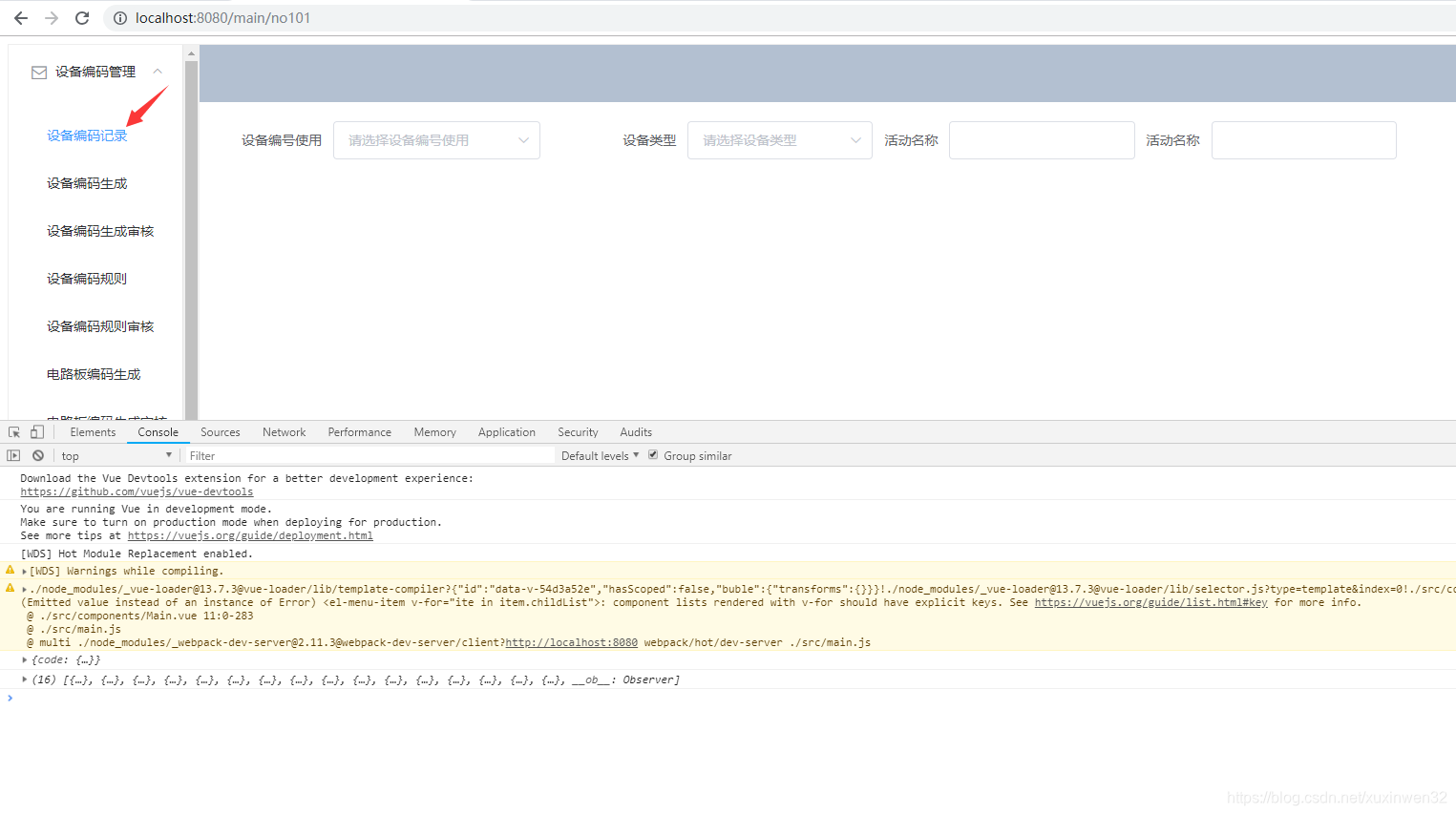Screen dimensions: 1456x815
Task: Click '@ ./src/components/Main.vue 11:0-283' line
Action: (140, 616)
